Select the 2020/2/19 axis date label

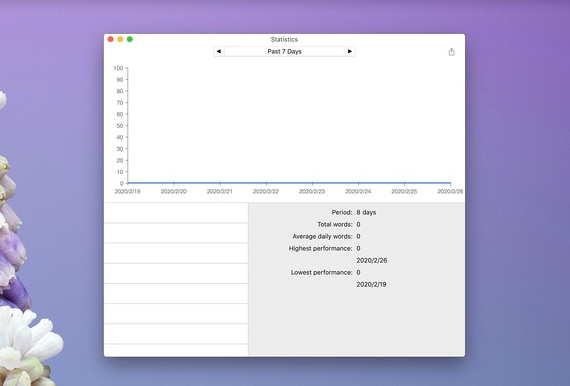click(x=128, y=191)
